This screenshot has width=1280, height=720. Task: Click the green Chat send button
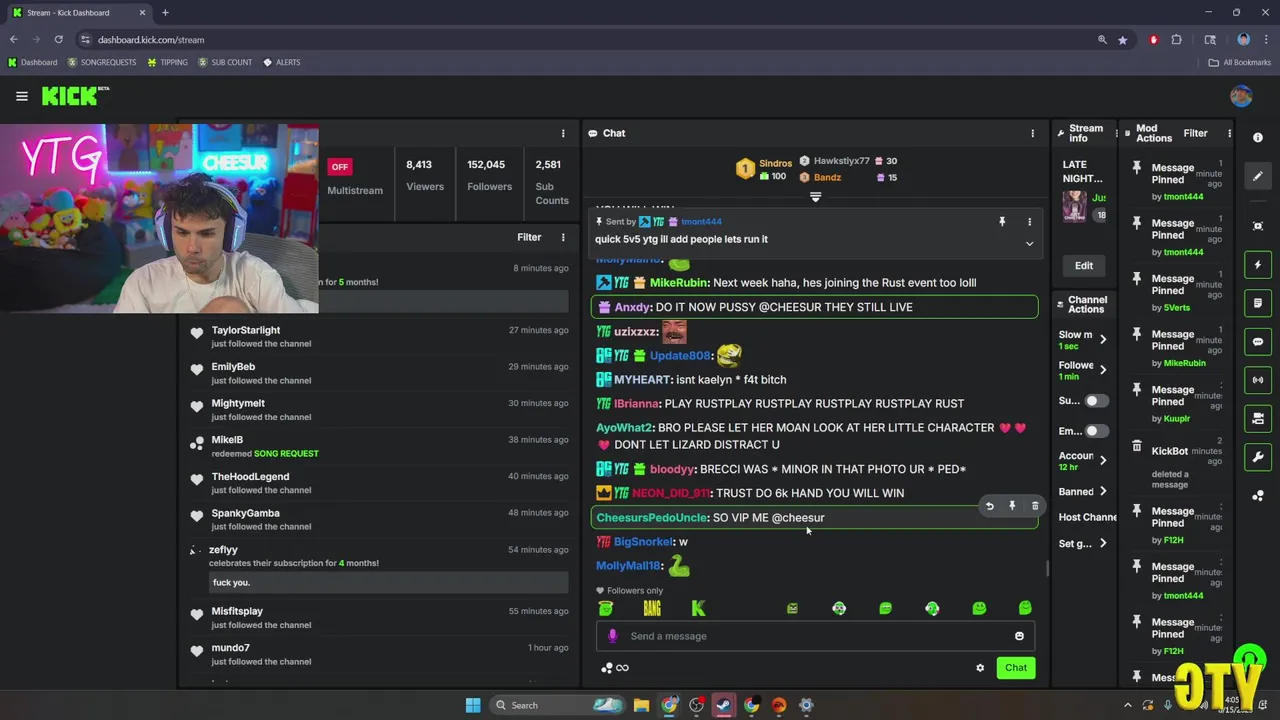tap(1016, 668)
